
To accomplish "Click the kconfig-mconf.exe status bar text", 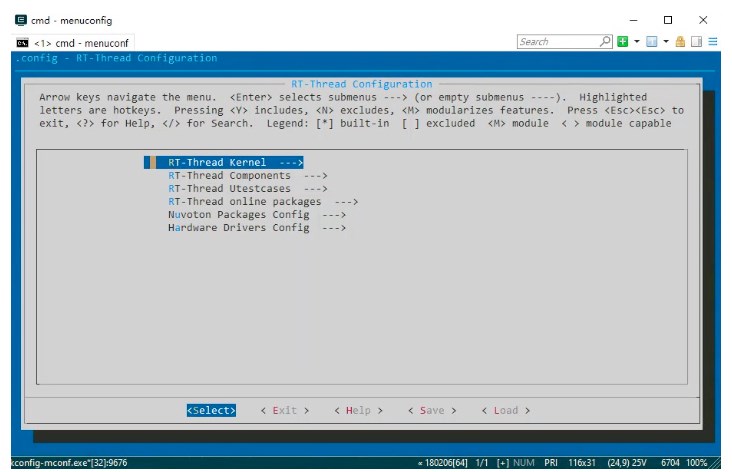I will (x=69, y=463).
